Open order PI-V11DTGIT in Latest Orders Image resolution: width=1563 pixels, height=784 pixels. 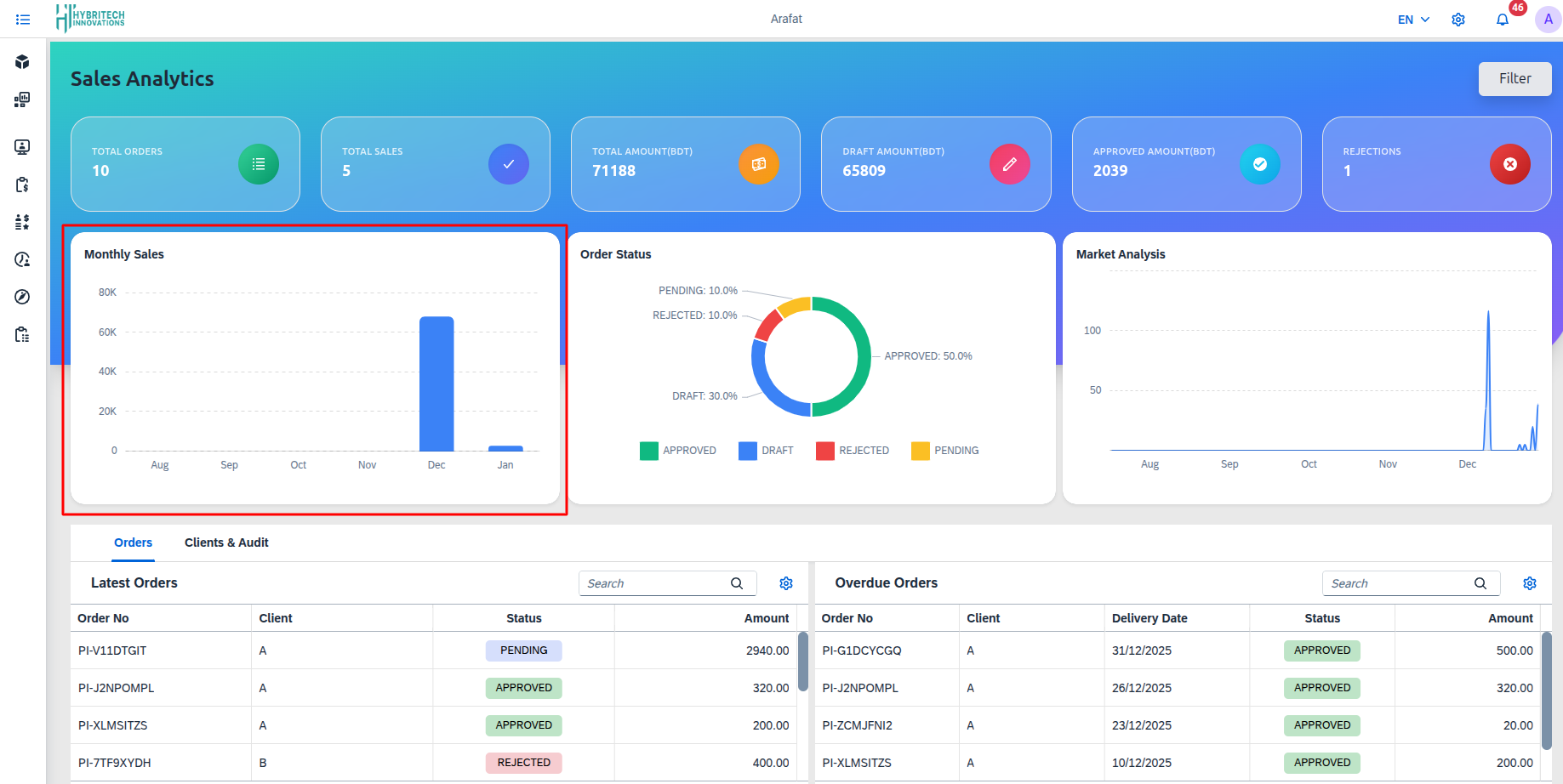click(112, 650)
